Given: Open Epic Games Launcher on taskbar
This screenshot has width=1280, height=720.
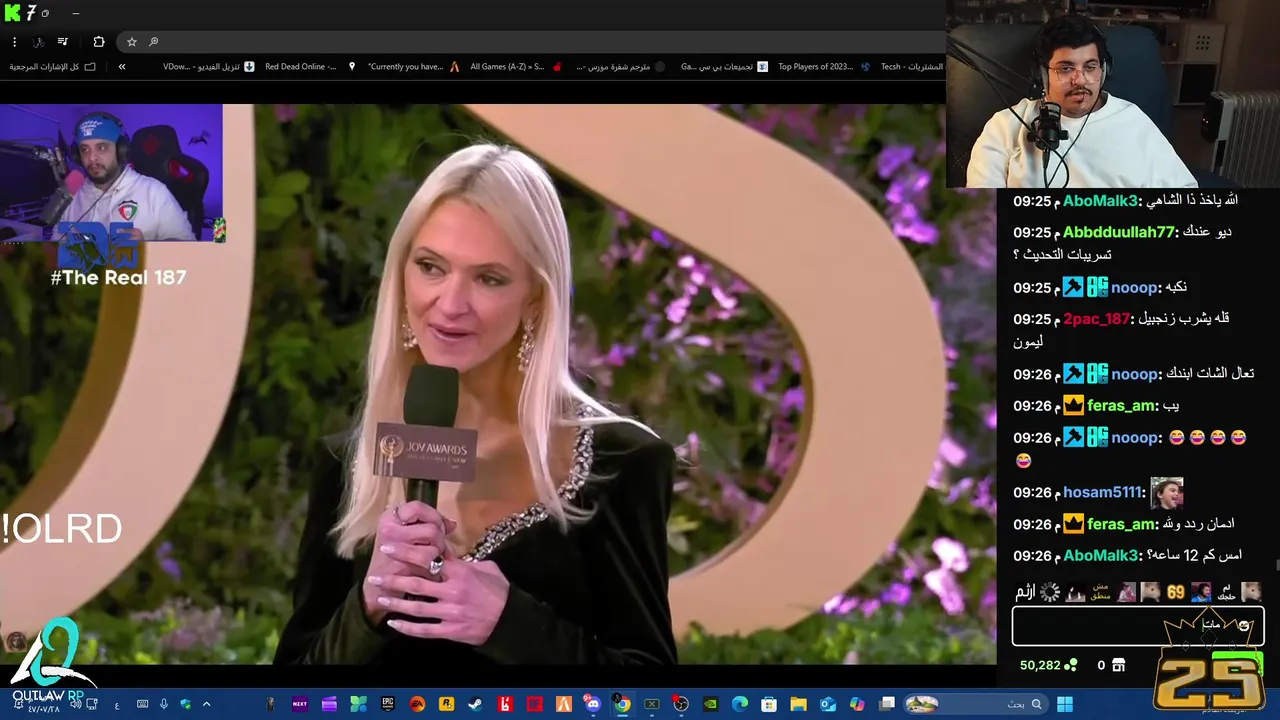Looking at the screenshot, I should [x=388, y=704].
